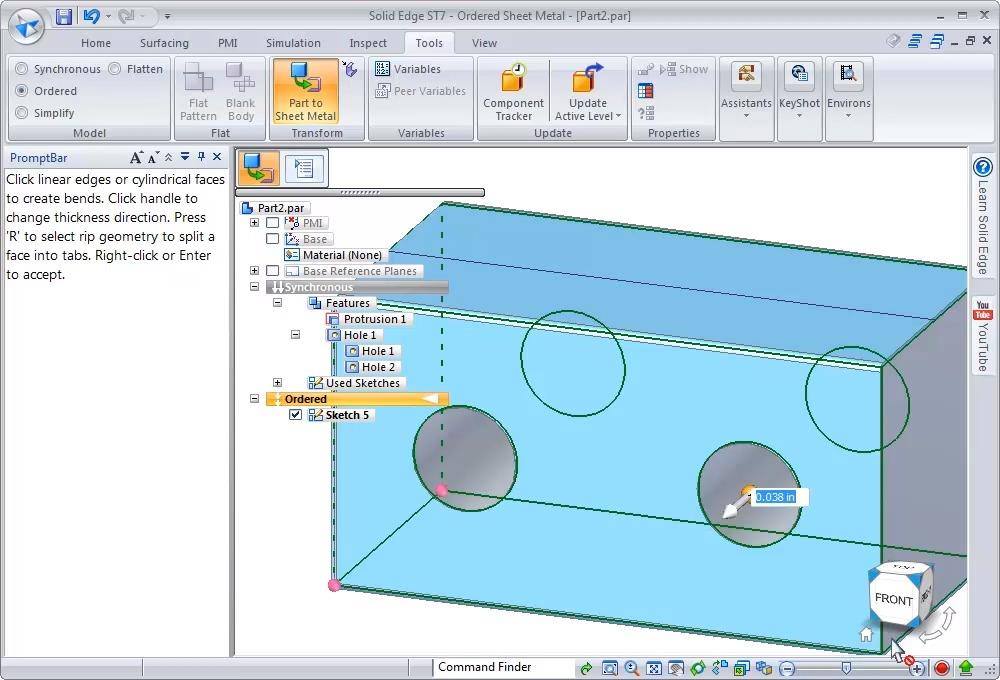Screen dimensions: 1000x680
Task: Expand the Base Reference Planes node
Action: coord(254,270)
